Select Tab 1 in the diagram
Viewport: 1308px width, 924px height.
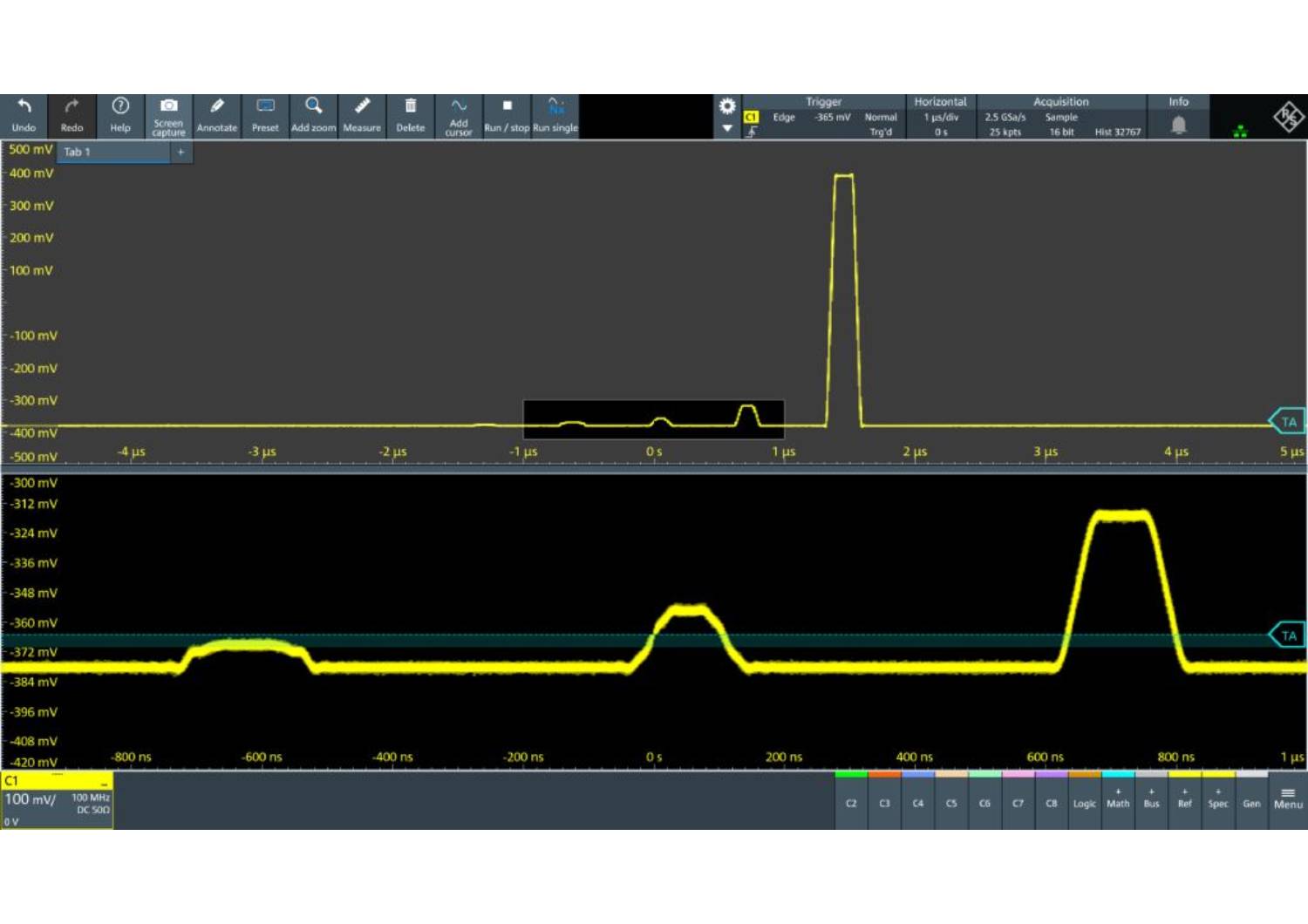point(113,152)
